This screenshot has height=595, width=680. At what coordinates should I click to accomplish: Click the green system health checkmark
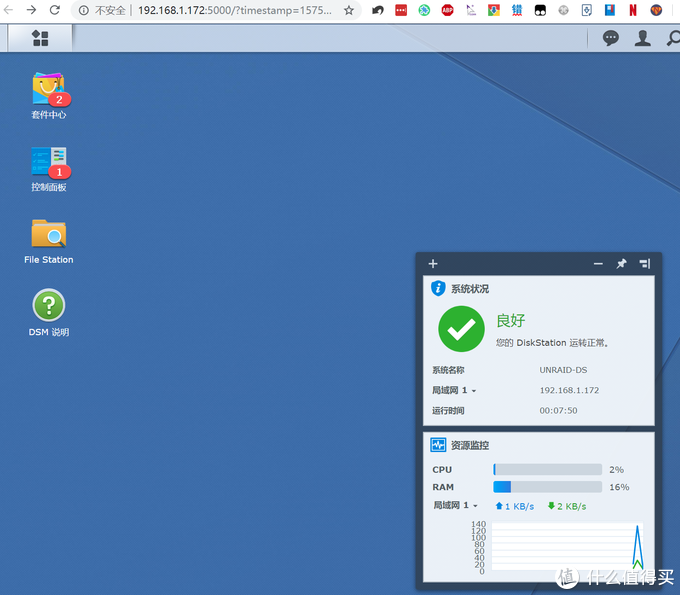(x=461, y=329)
